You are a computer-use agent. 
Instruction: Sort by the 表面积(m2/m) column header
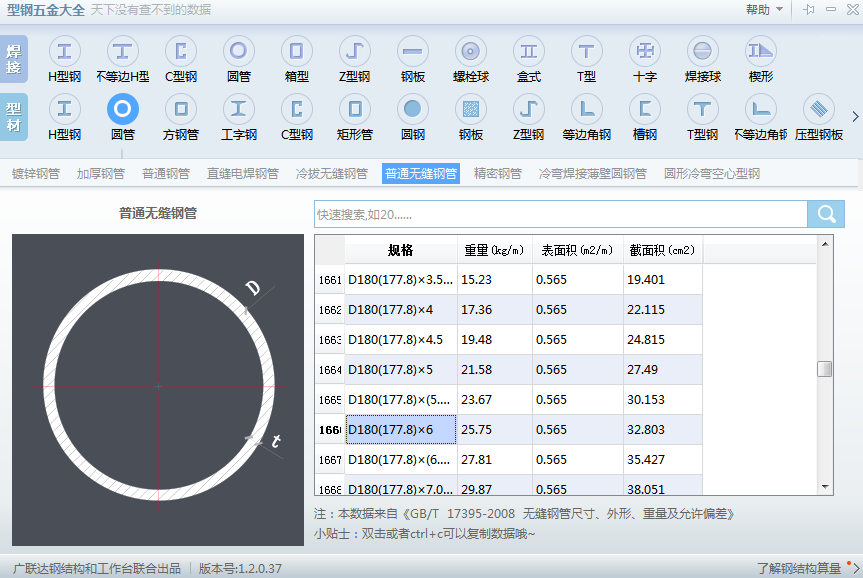click(x=577, y=250)
